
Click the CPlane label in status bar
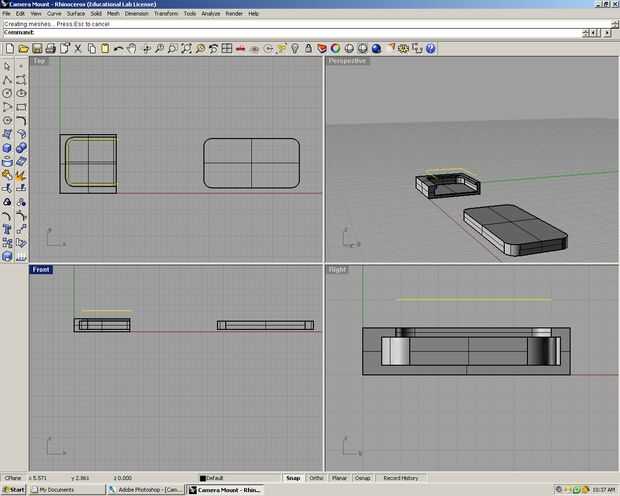point(13,478)
